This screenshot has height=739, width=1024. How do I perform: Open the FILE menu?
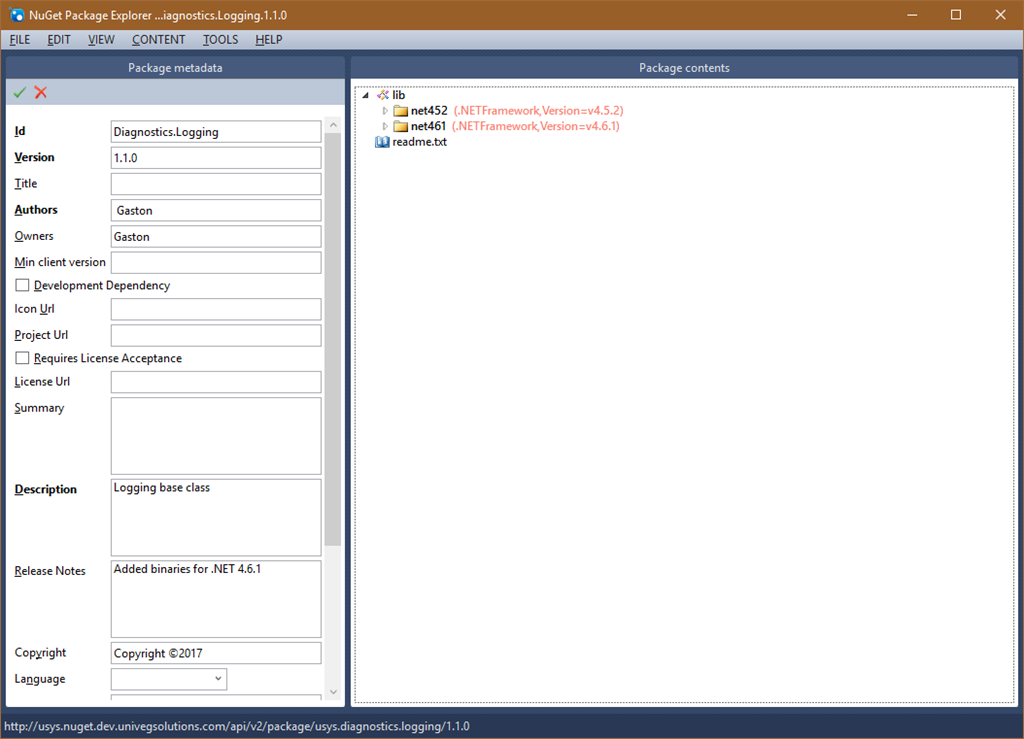(x=20, y=40)
